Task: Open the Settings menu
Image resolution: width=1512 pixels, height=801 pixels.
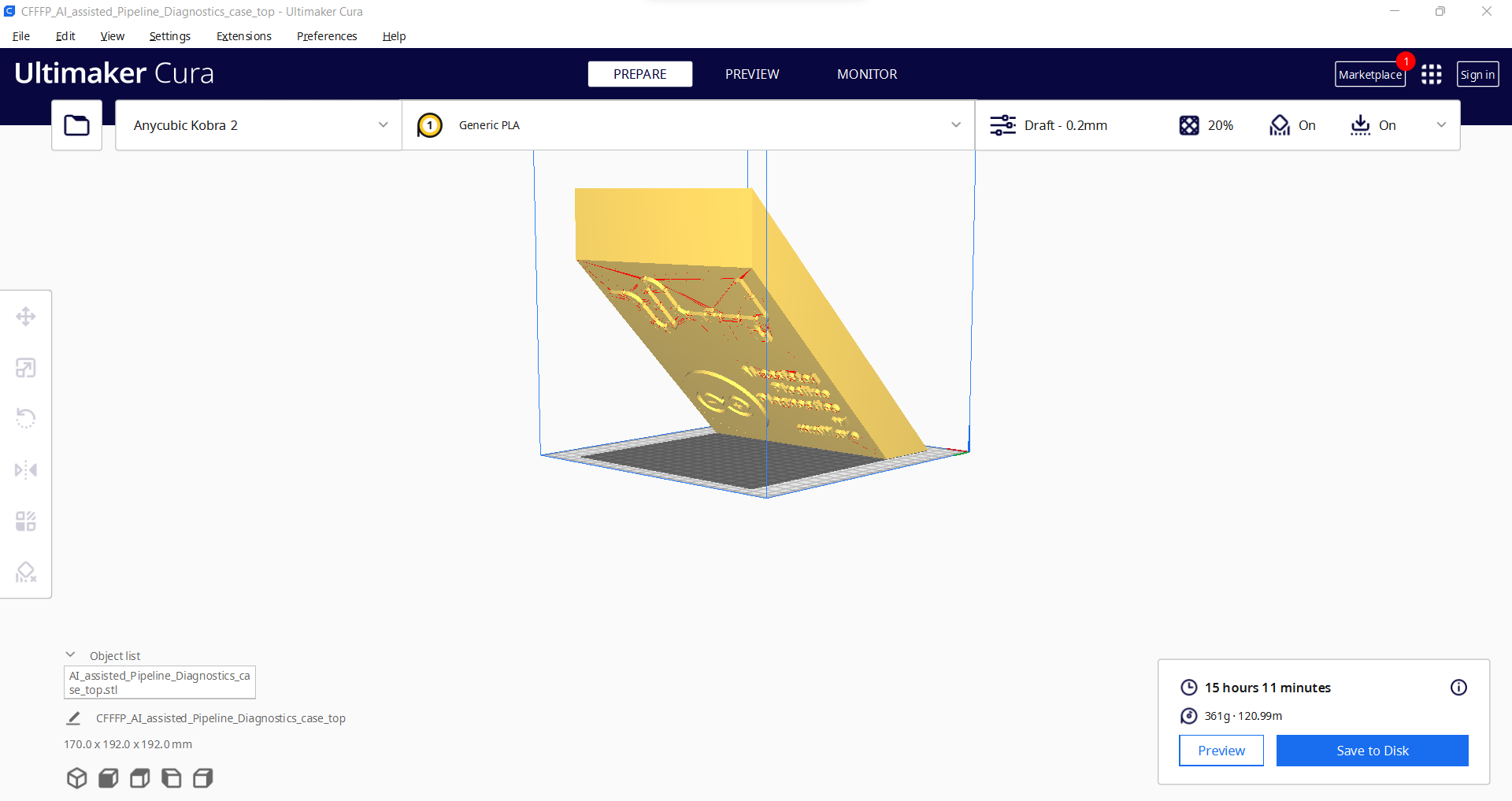Action: coord(170,36)
